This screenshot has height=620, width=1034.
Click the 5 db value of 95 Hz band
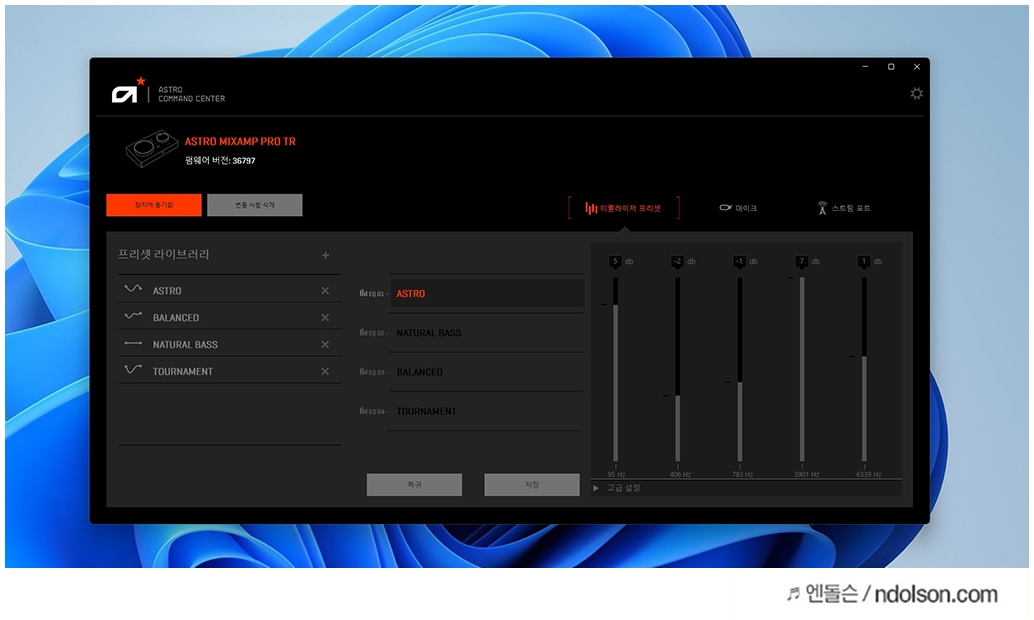pyautogui.click(x=615, y=261)
